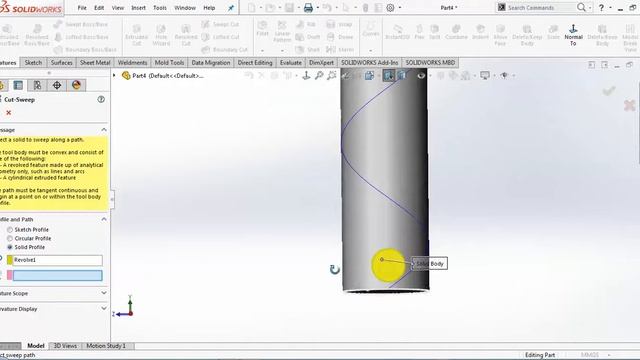The width and height of the screenshot is (640, 360).
Task: Cancel Cut-Sweep with the red X
Action: coord(9,112)
